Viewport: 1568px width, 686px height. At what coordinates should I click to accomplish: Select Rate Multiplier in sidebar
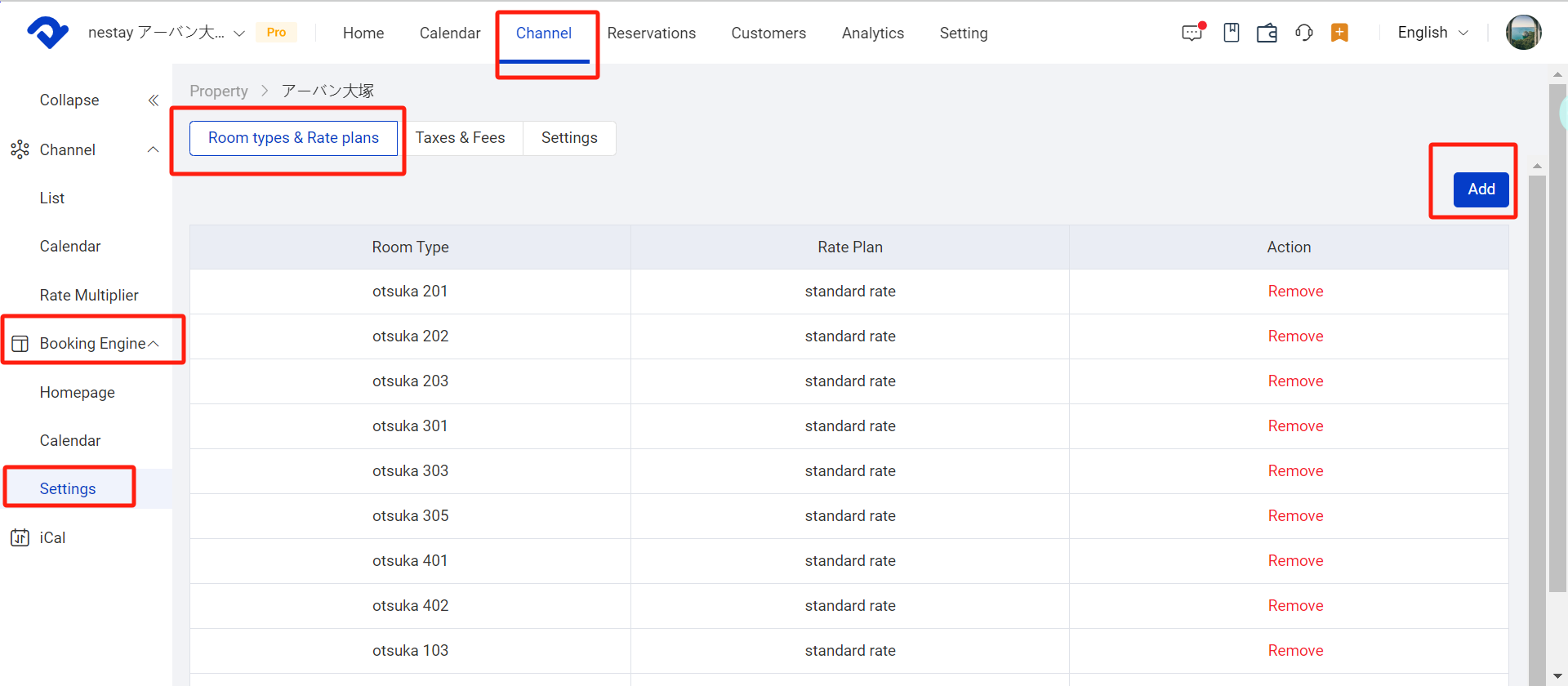pos(89,295)
